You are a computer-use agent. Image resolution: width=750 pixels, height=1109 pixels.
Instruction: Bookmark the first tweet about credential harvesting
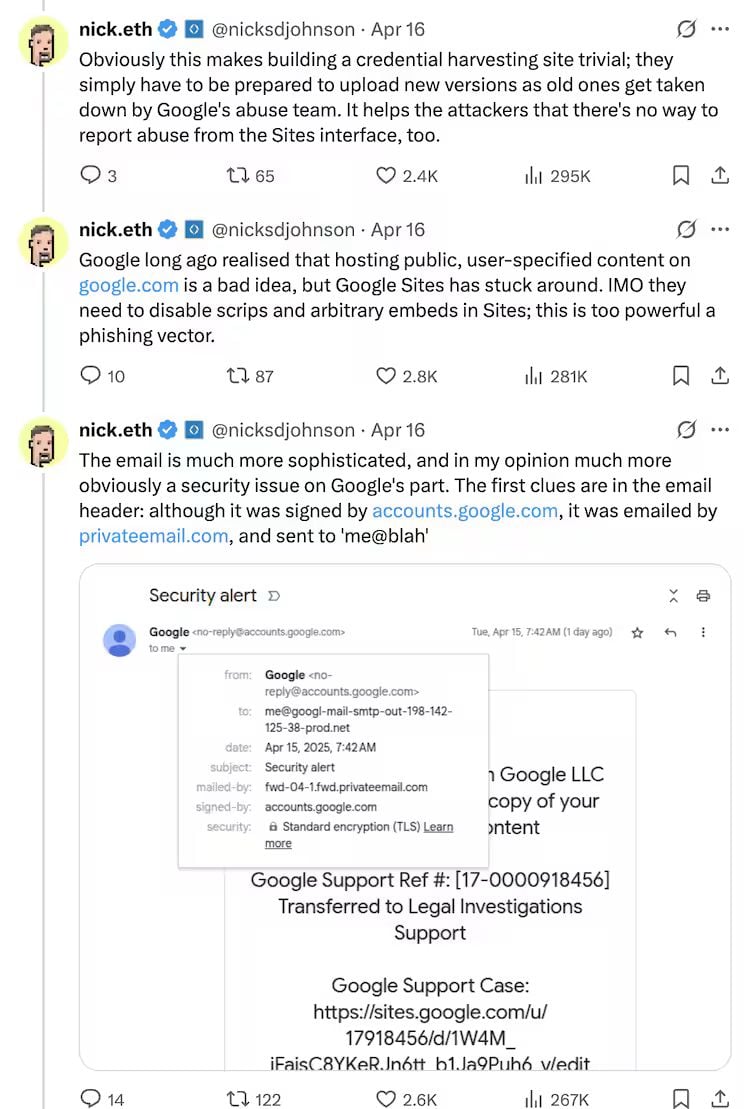[x=681, y=175]
